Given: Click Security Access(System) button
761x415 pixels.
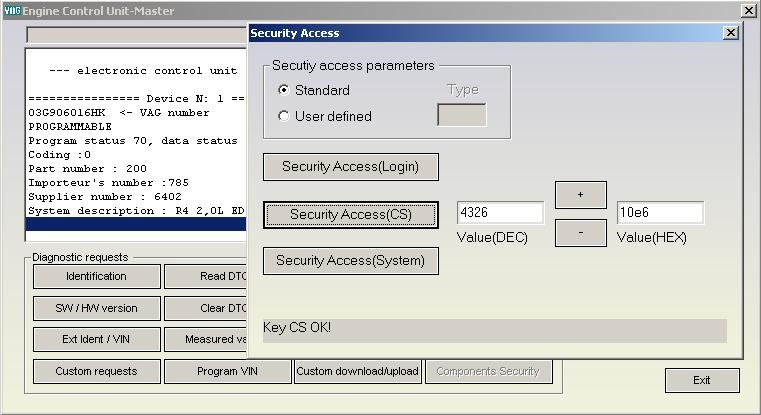Looking at the screenshot, I should click(350, 261).
